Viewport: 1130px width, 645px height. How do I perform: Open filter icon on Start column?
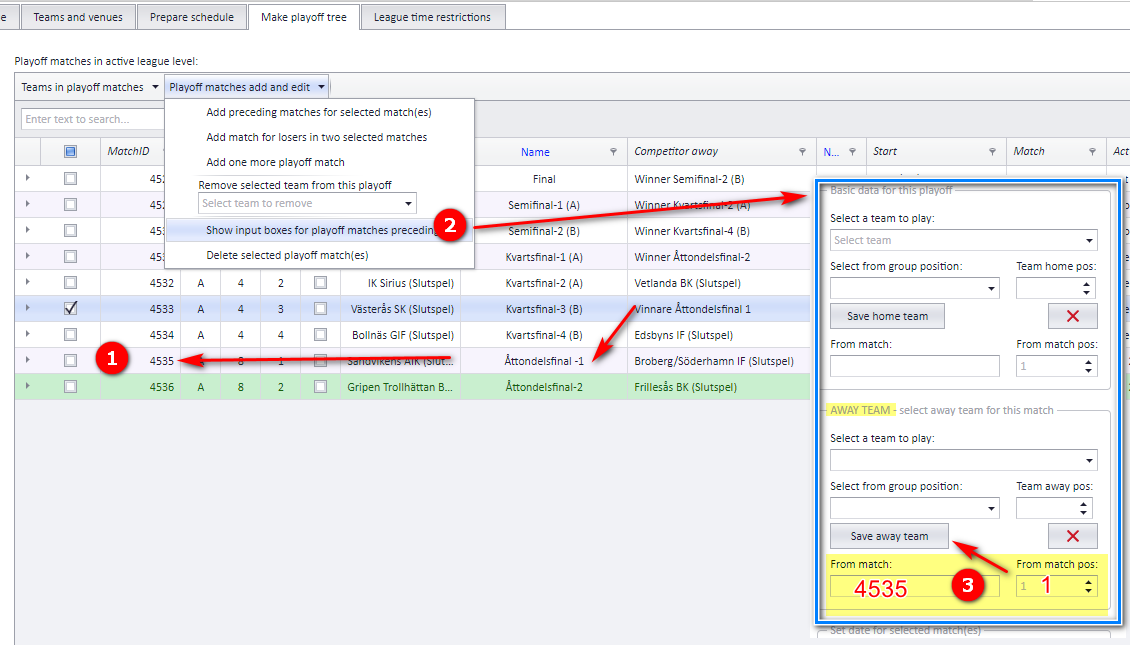click(992, 151)
